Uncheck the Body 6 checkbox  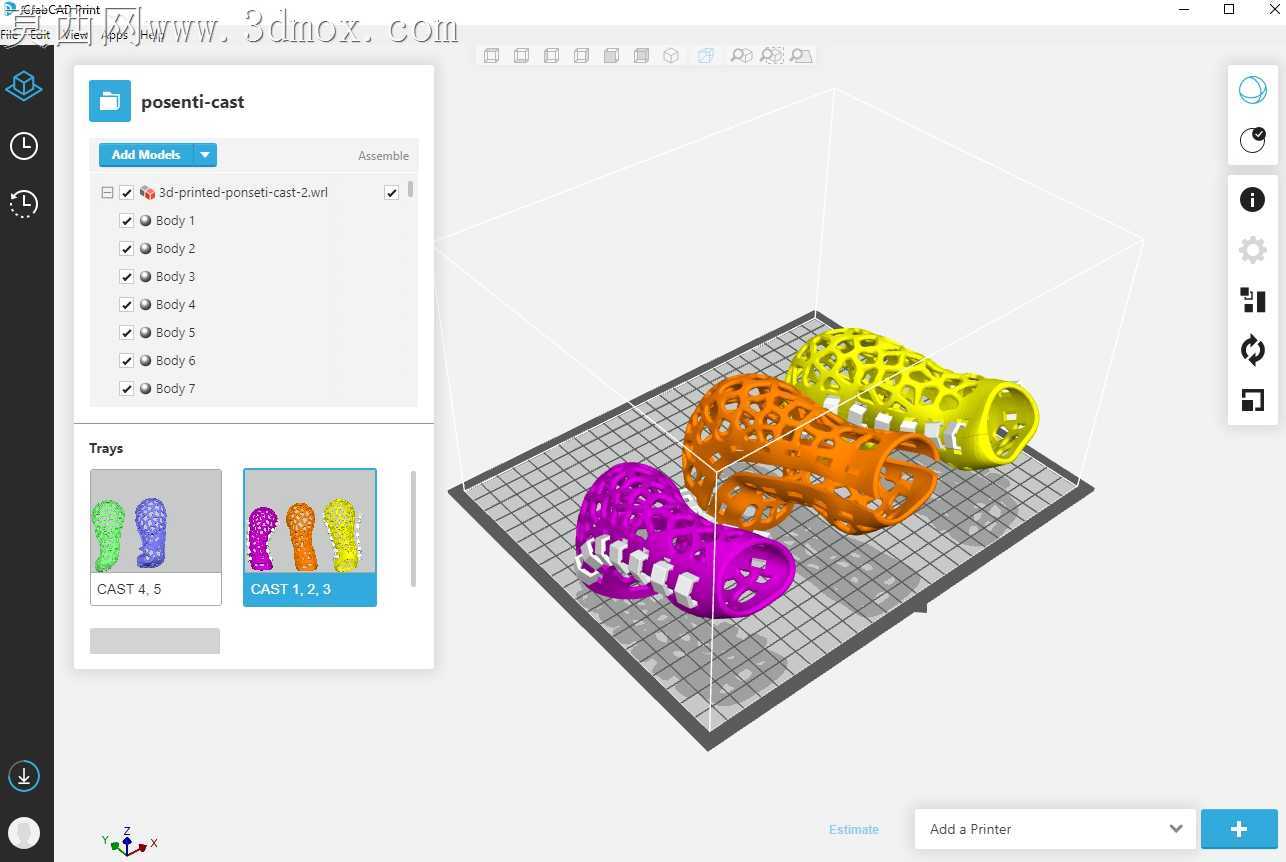tap(127, 361)
